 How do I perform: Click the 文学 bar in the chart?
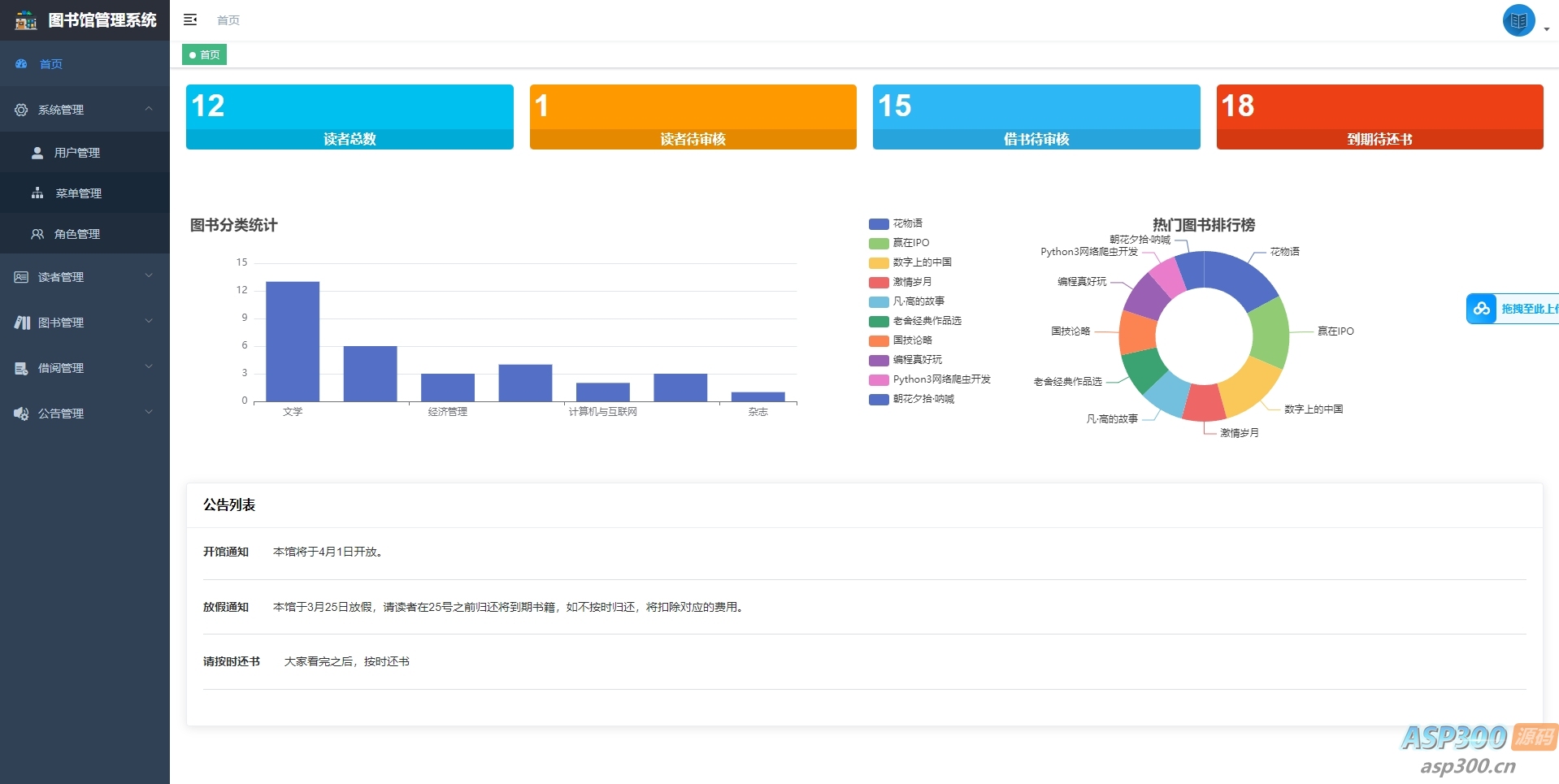(x=293, y=341)
